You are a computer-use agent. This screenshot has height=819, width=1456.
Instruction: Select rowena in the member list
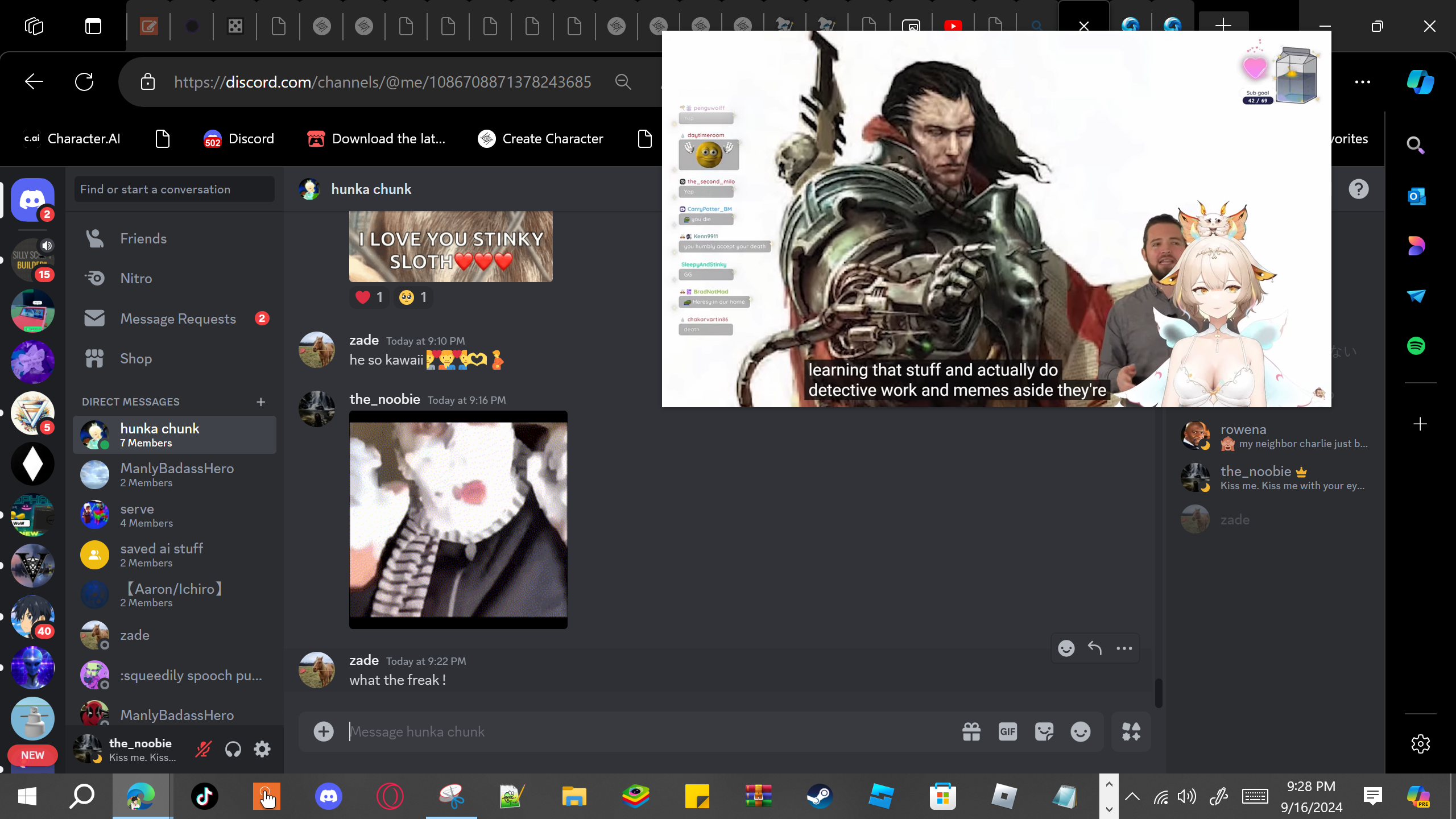pyautogui.click(x=1274, y=436)
